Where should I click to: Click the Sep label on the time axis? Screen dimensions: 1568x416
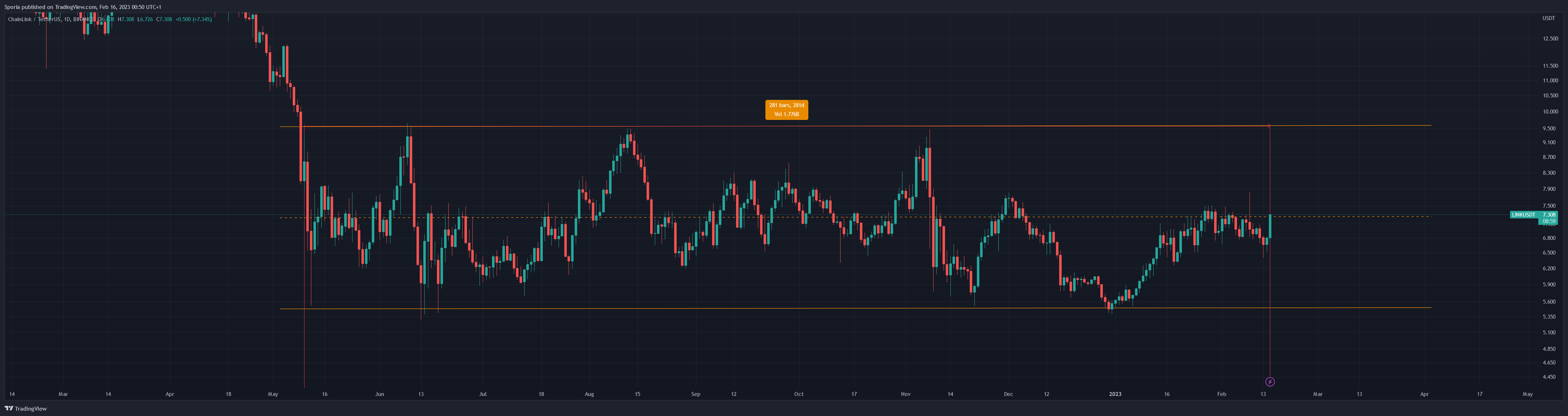click(x=696, y=394)
